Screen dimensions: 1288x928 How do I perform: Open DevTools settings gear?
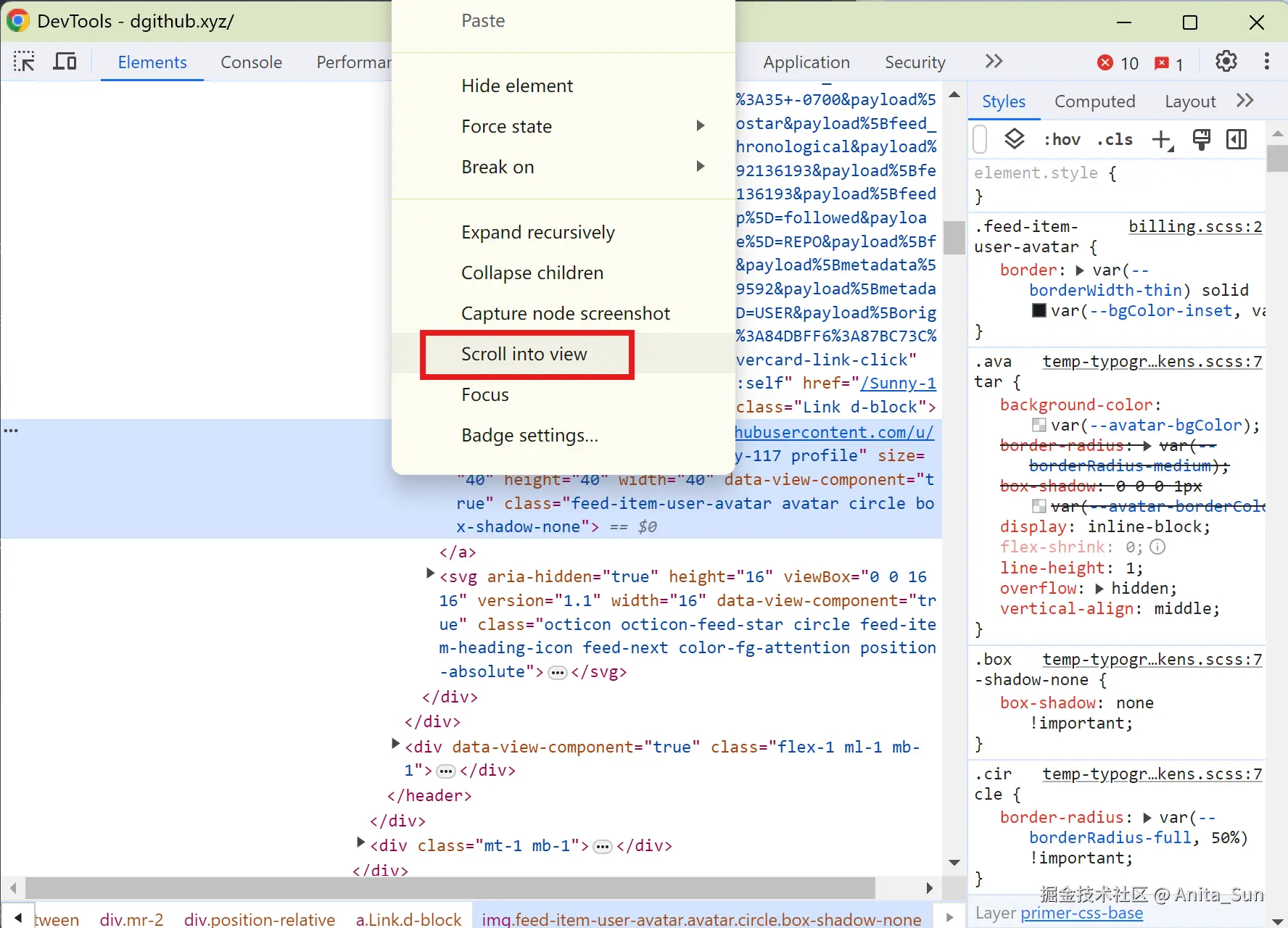(1226, 62)
